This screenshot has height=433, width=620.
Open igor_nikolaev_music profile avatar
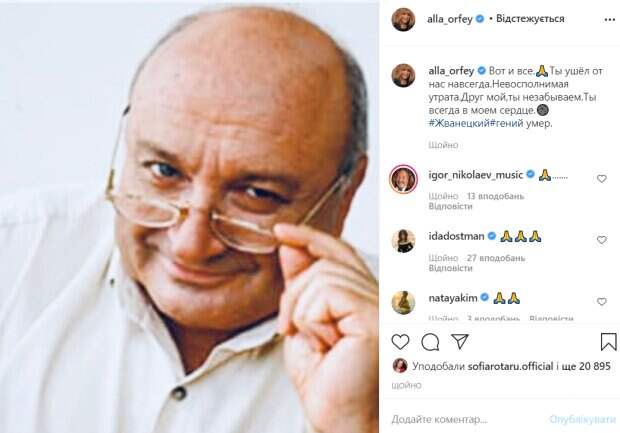(x=403, y=179)
